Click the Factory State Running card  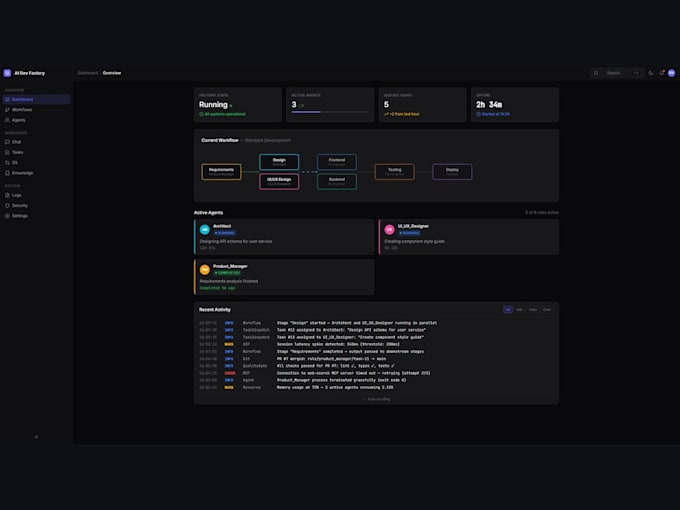point(238,105)
